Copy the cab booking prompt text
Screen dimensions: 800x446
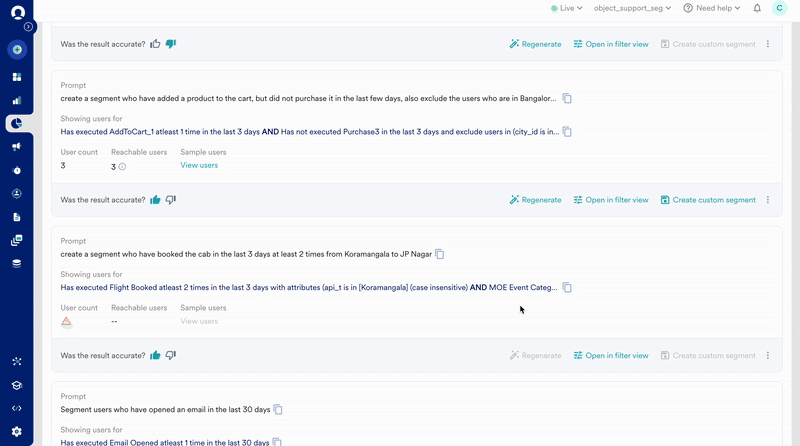(439, 254)
